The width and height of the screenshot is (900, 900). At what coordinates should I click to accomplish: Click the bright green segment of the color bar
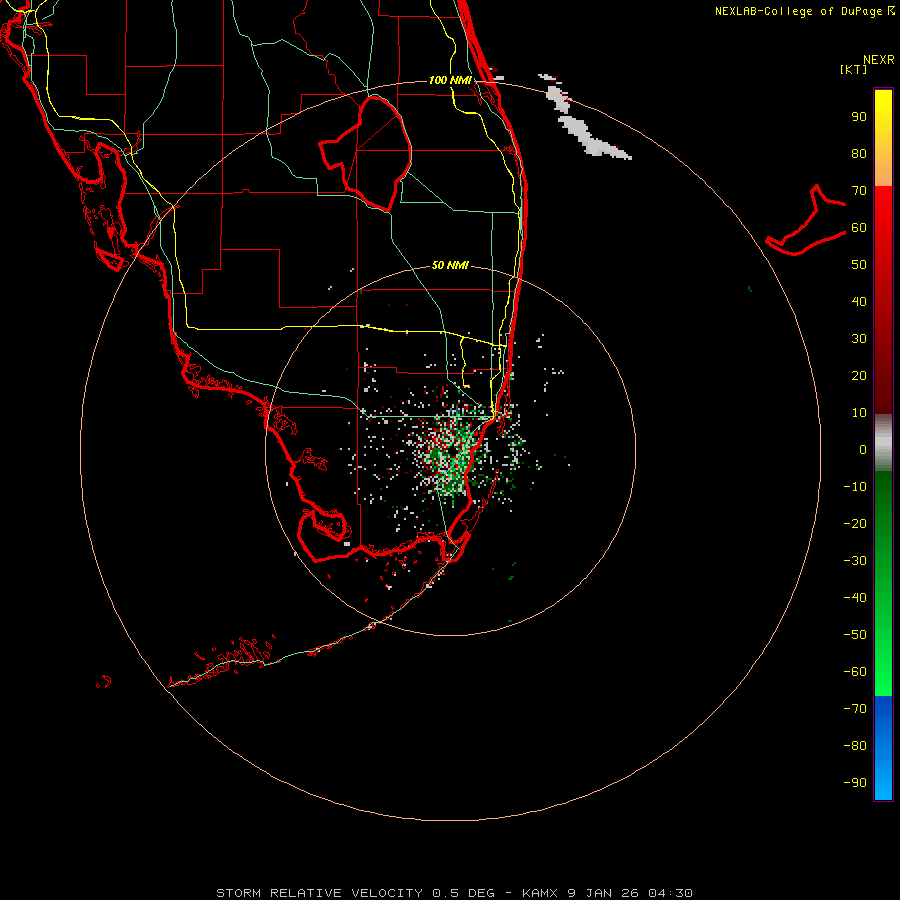pyautogui.click(x=883, y=583)
